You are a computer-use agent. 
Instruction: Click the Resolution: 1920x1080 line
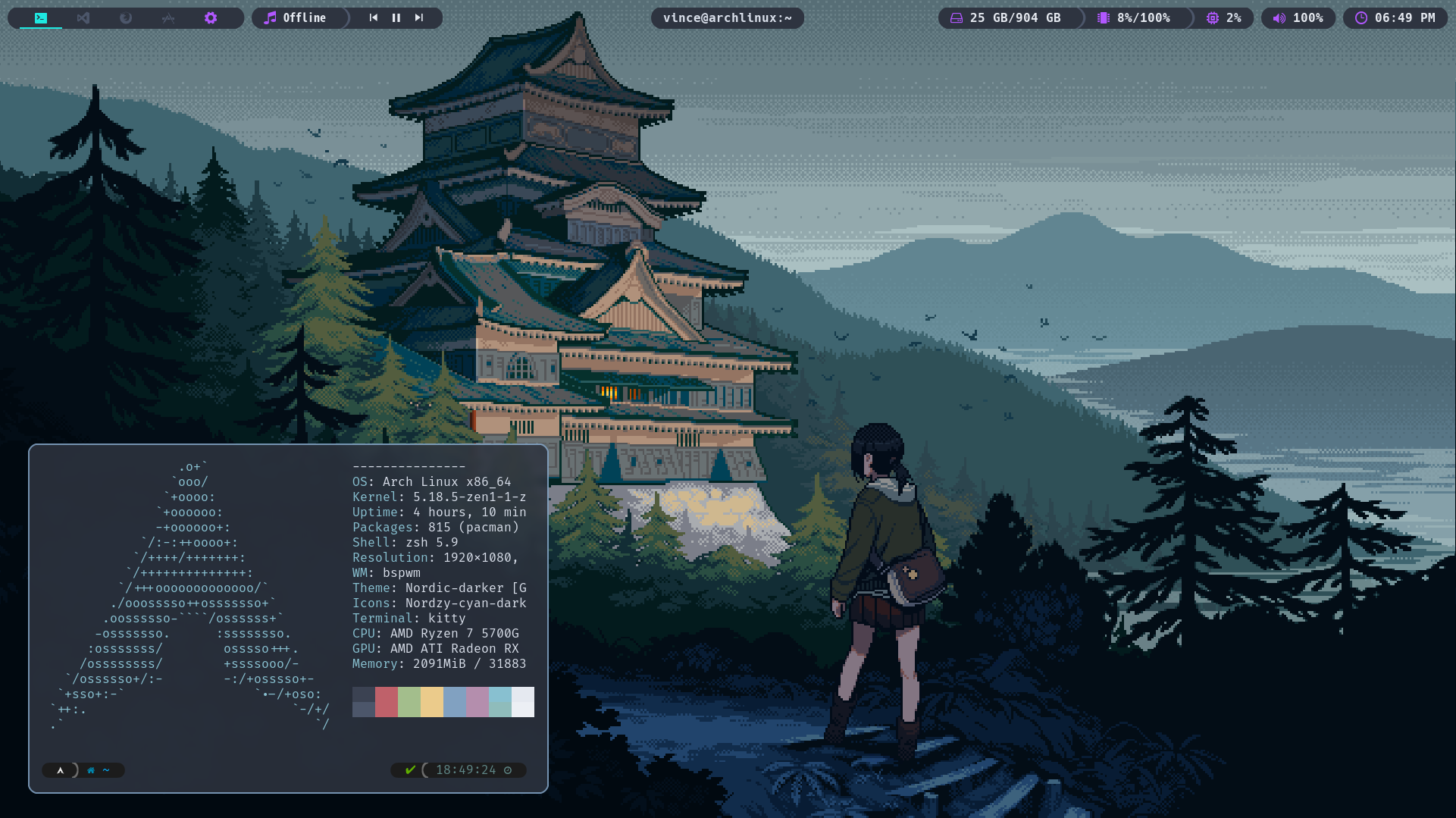(x=436, y=558)
